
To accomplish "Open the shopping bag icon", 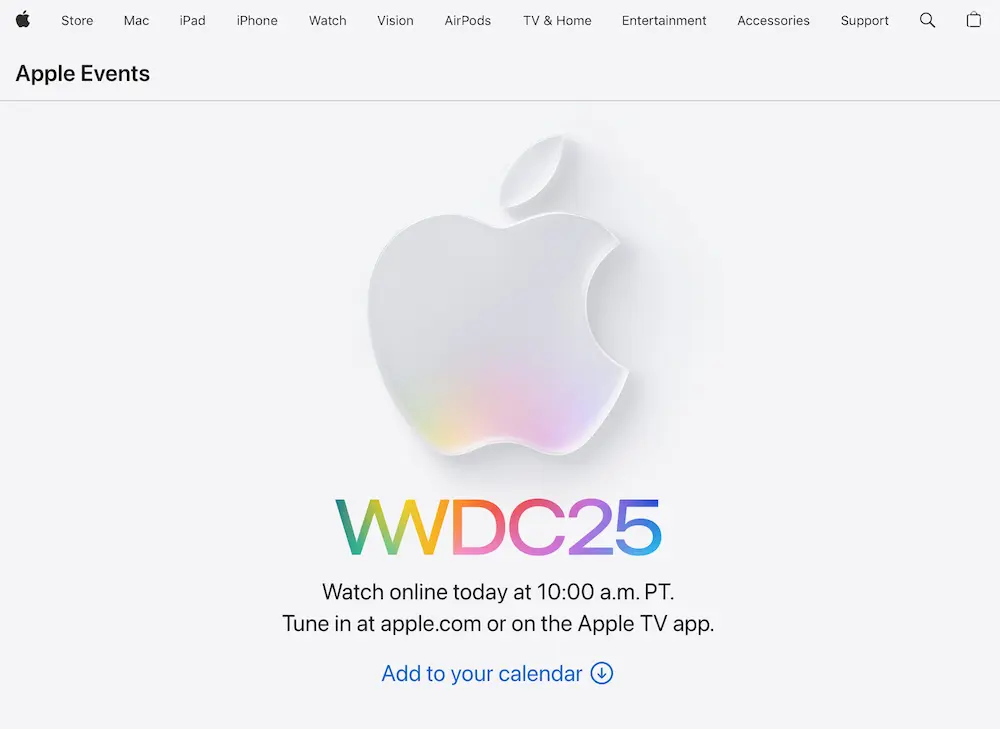I will (973, 20).
